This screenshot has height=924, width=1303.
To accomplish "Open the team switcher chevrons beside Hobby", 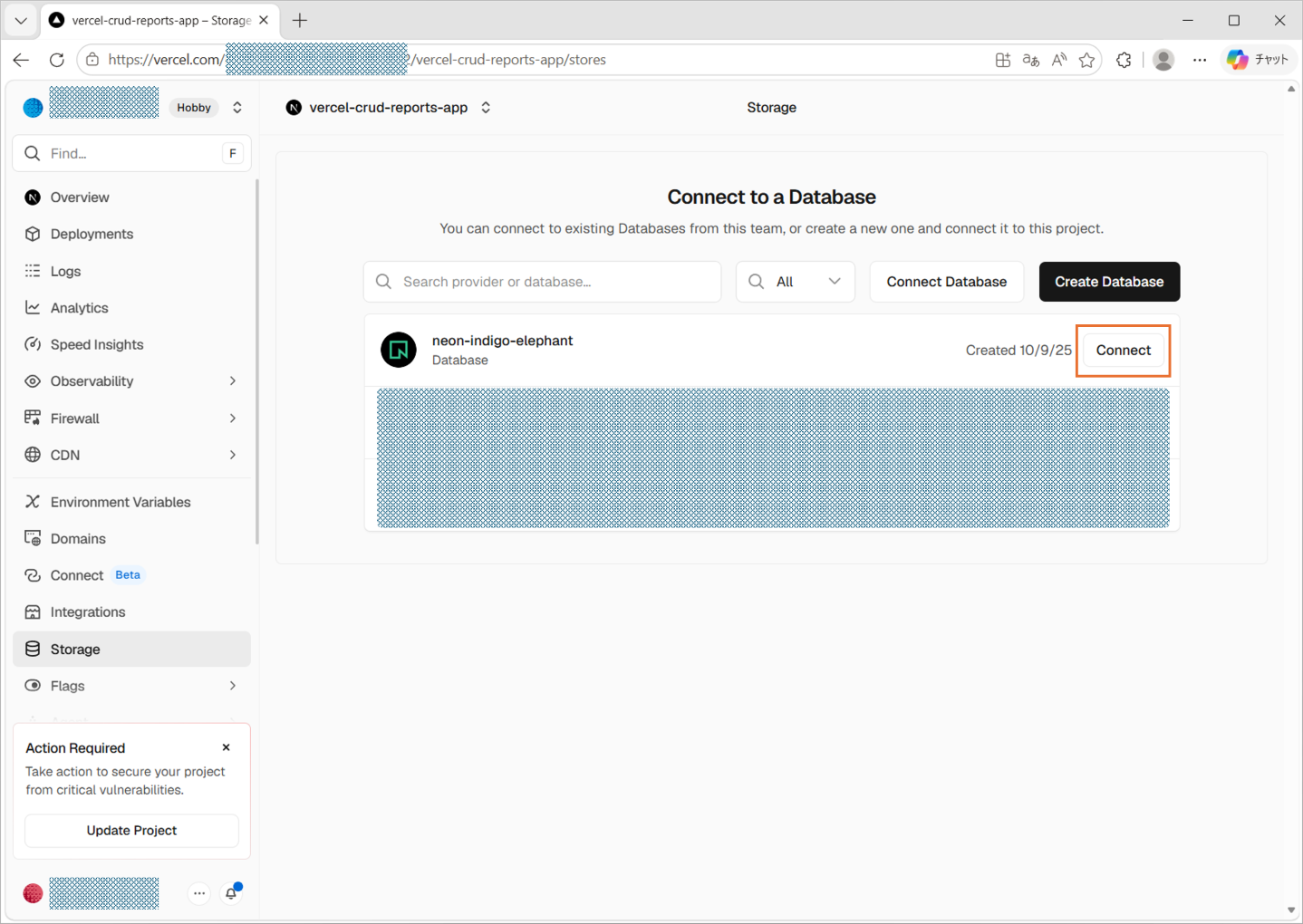I will 237,108.
